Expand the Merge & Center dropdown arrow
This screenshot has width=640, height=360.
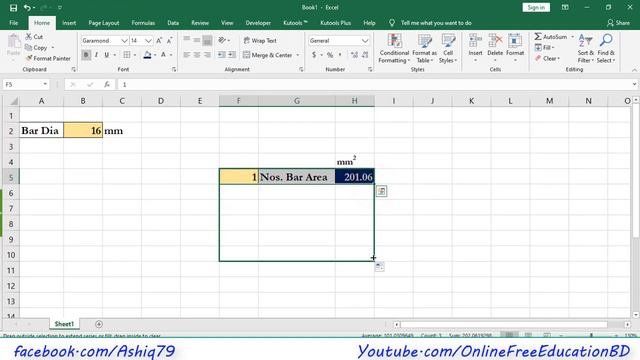tap(298, 55)
